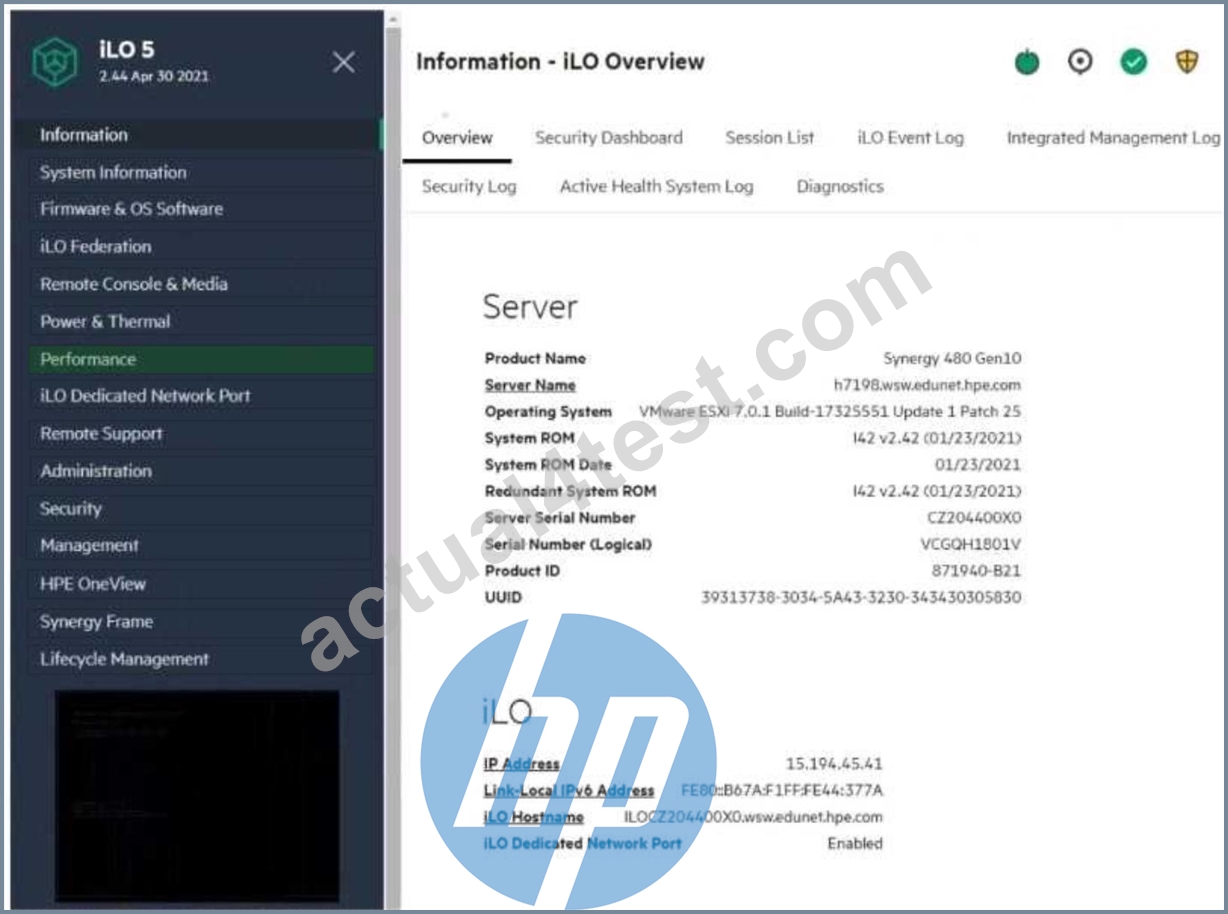Click the iLO Dedicated Network Port link

(582, 844)
